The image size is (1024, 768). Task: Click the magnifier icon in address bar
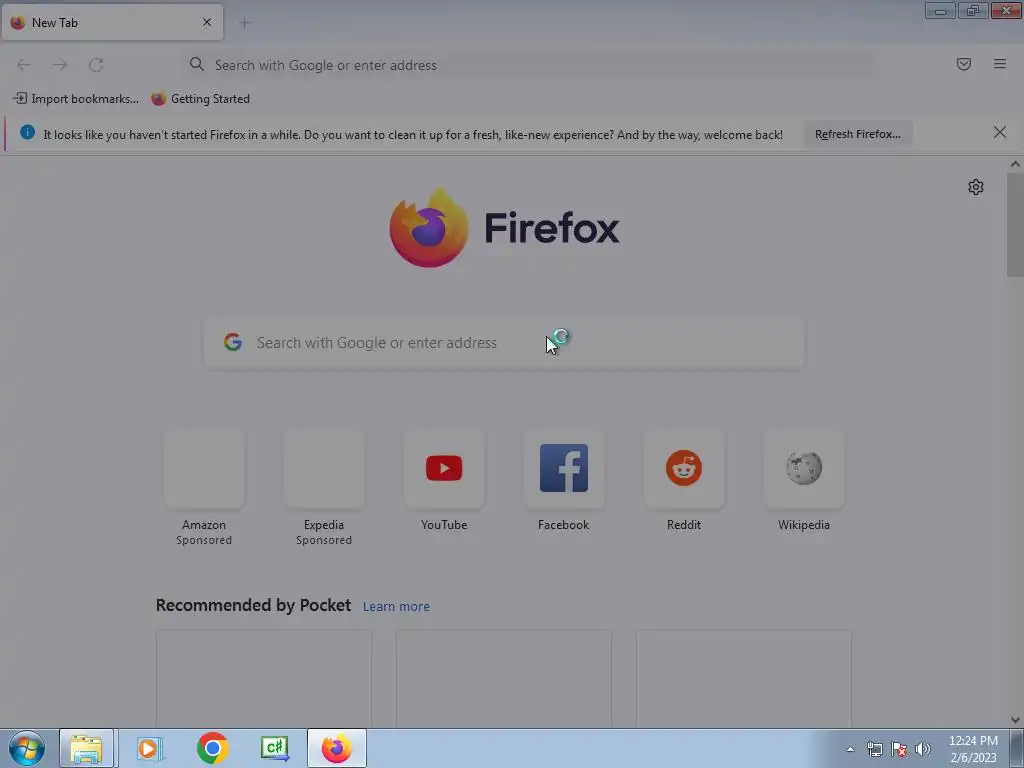(197, 64)
